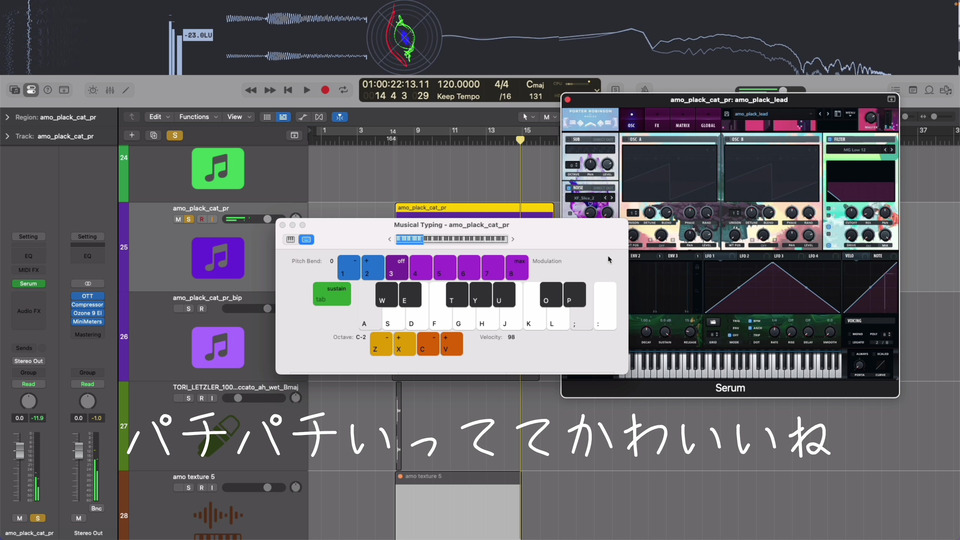The image size is (960, 540).
Task: Click the list view button beside View
Action: click(x=267, y=117)
